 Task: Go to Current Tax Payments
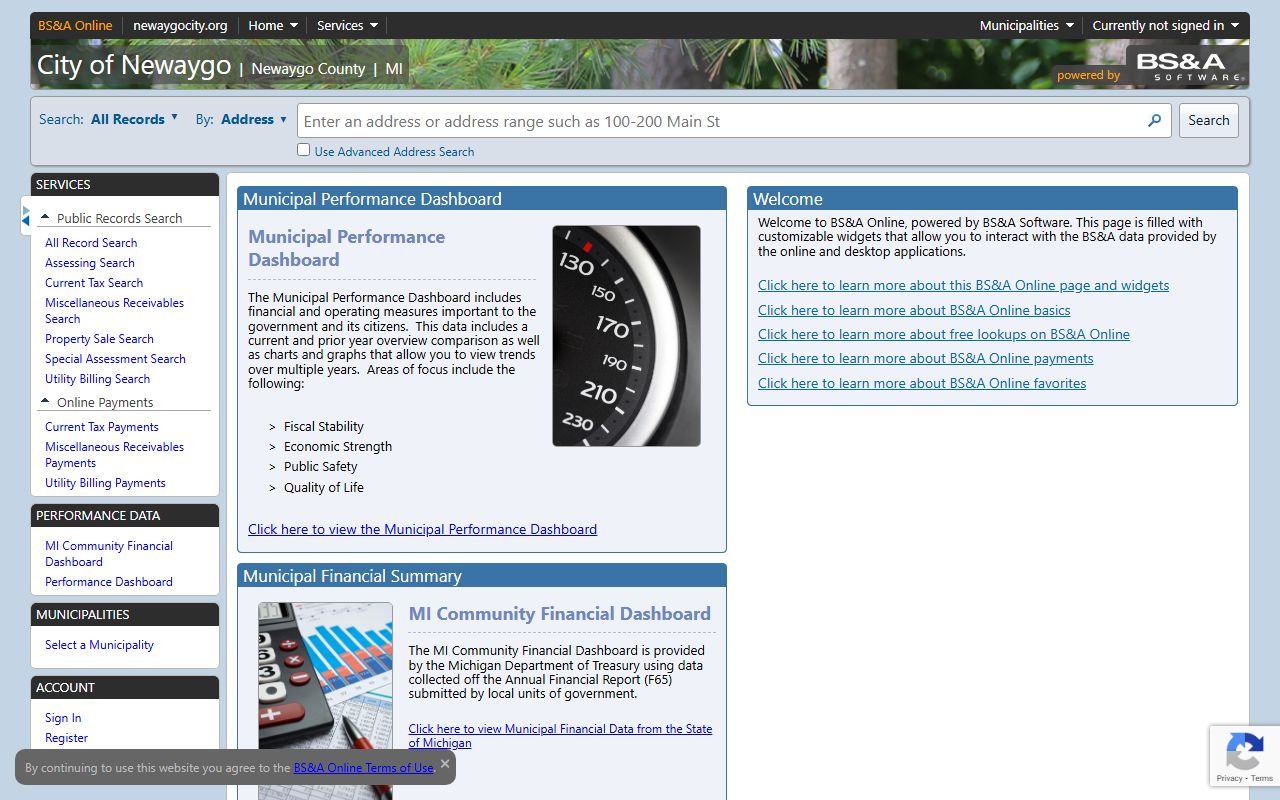[x=101, y=427]
